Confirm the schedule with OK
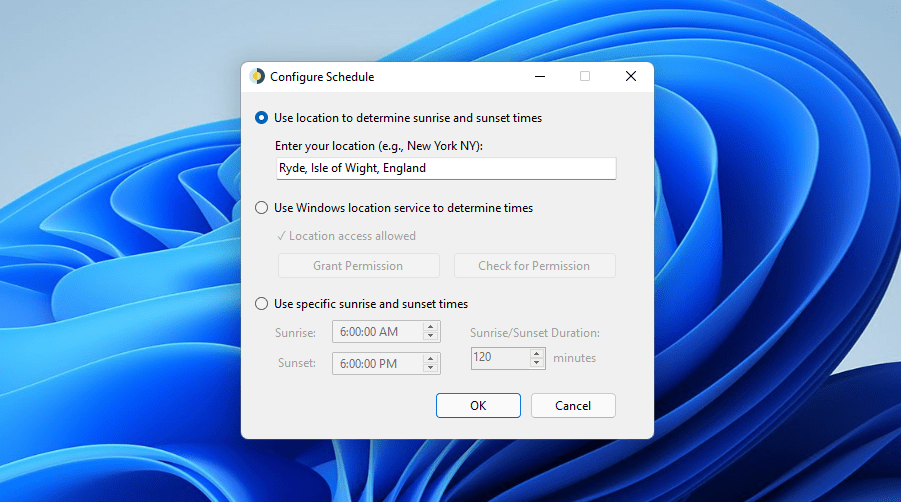The image size is (901, 502). [478, 406]
